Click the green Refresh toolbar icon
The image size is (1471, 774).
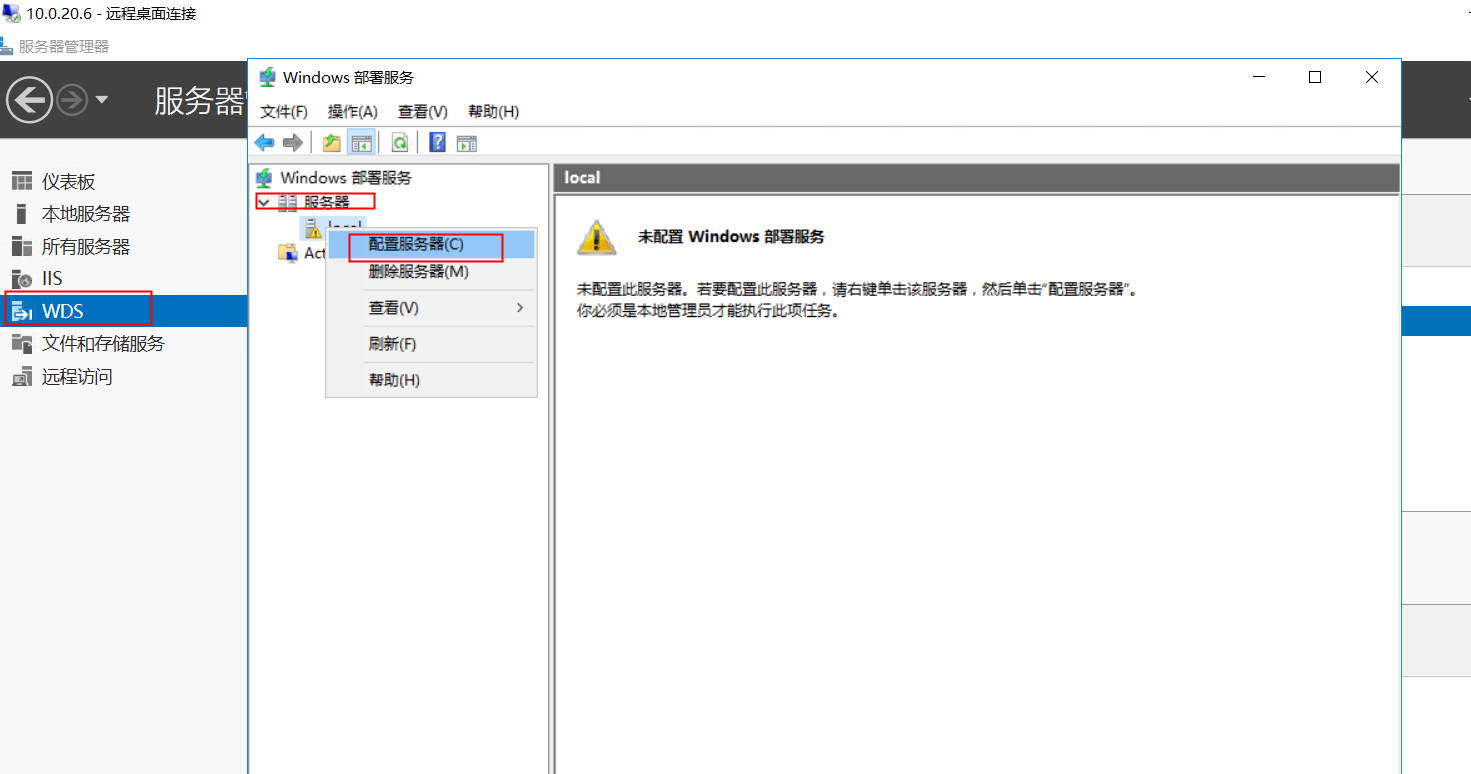pyautogui.click(x=400, y=143)
